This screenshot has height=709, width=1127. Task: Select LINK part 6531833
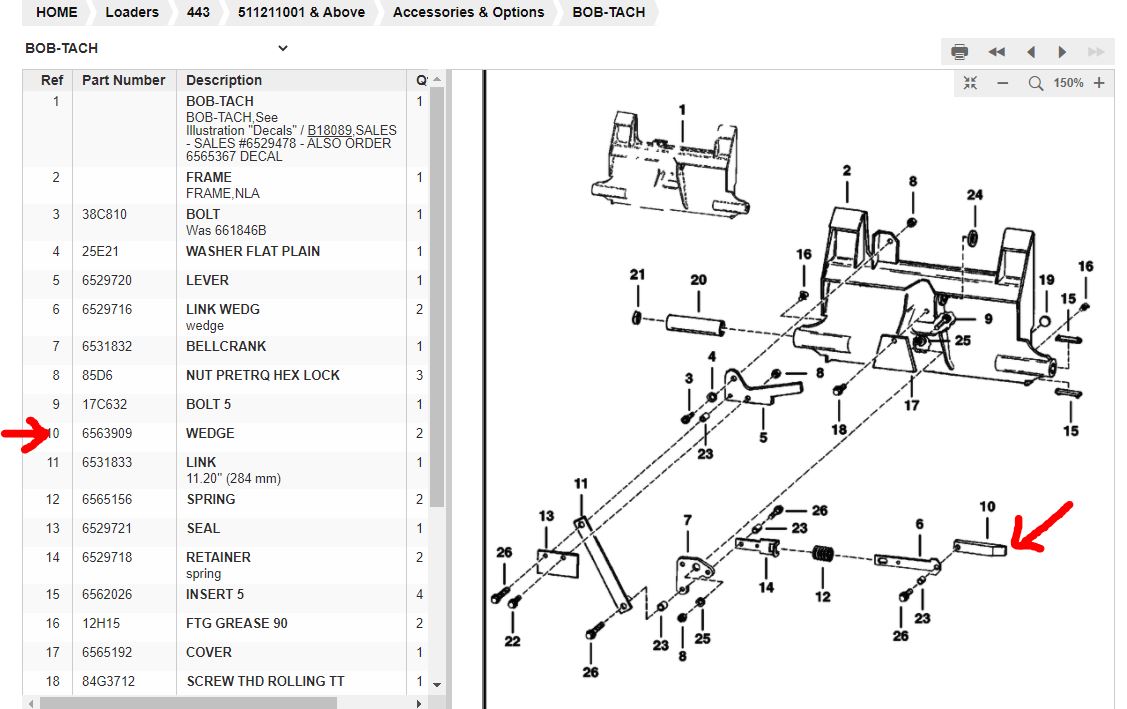[x=107, y=462]
